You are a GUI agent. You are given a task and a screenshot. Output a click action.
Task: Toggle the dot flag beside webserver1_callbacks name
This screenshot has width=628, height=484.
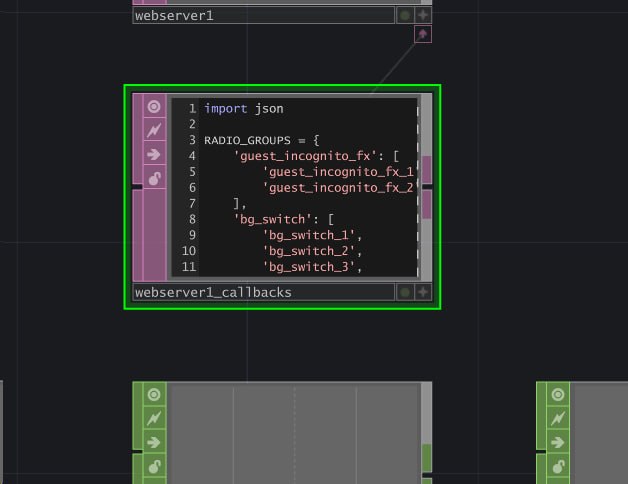(x=405, y=292)
